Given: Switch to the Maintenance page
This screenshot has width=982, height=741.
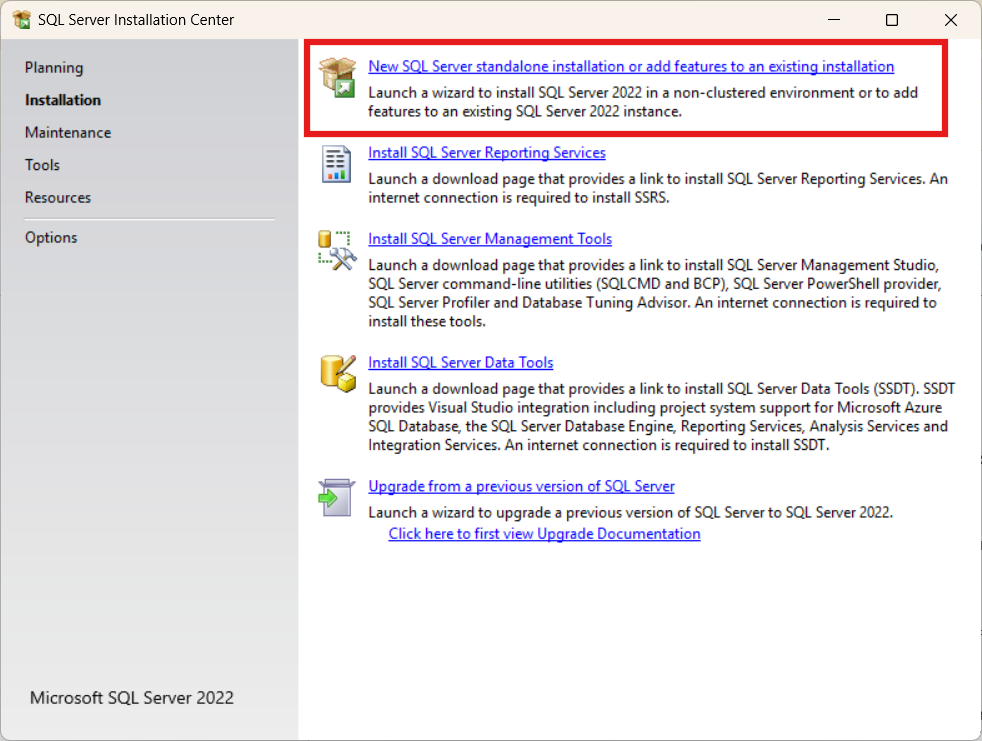Looking at the screenshot, I should coord(68,133).
